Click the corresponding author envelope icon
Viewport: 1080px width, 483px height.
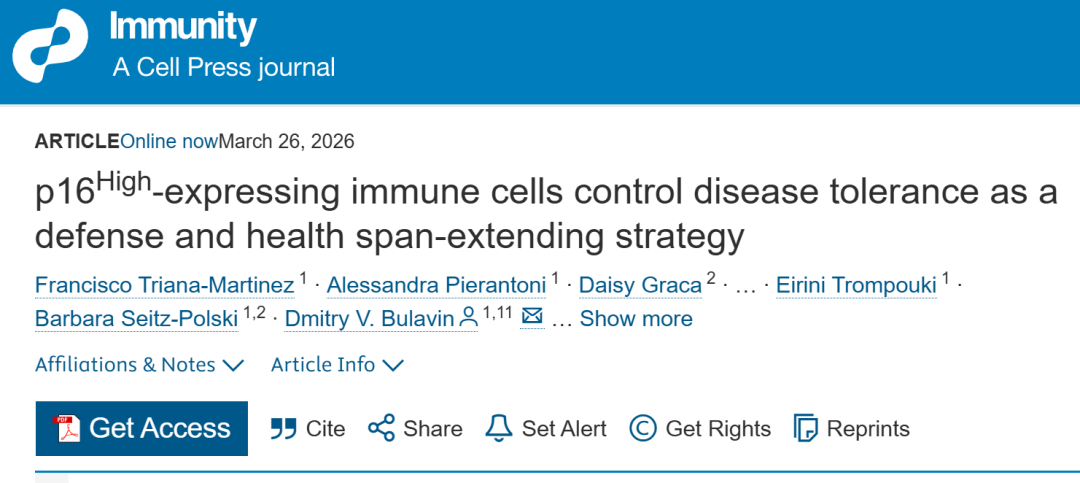[532, 317]
